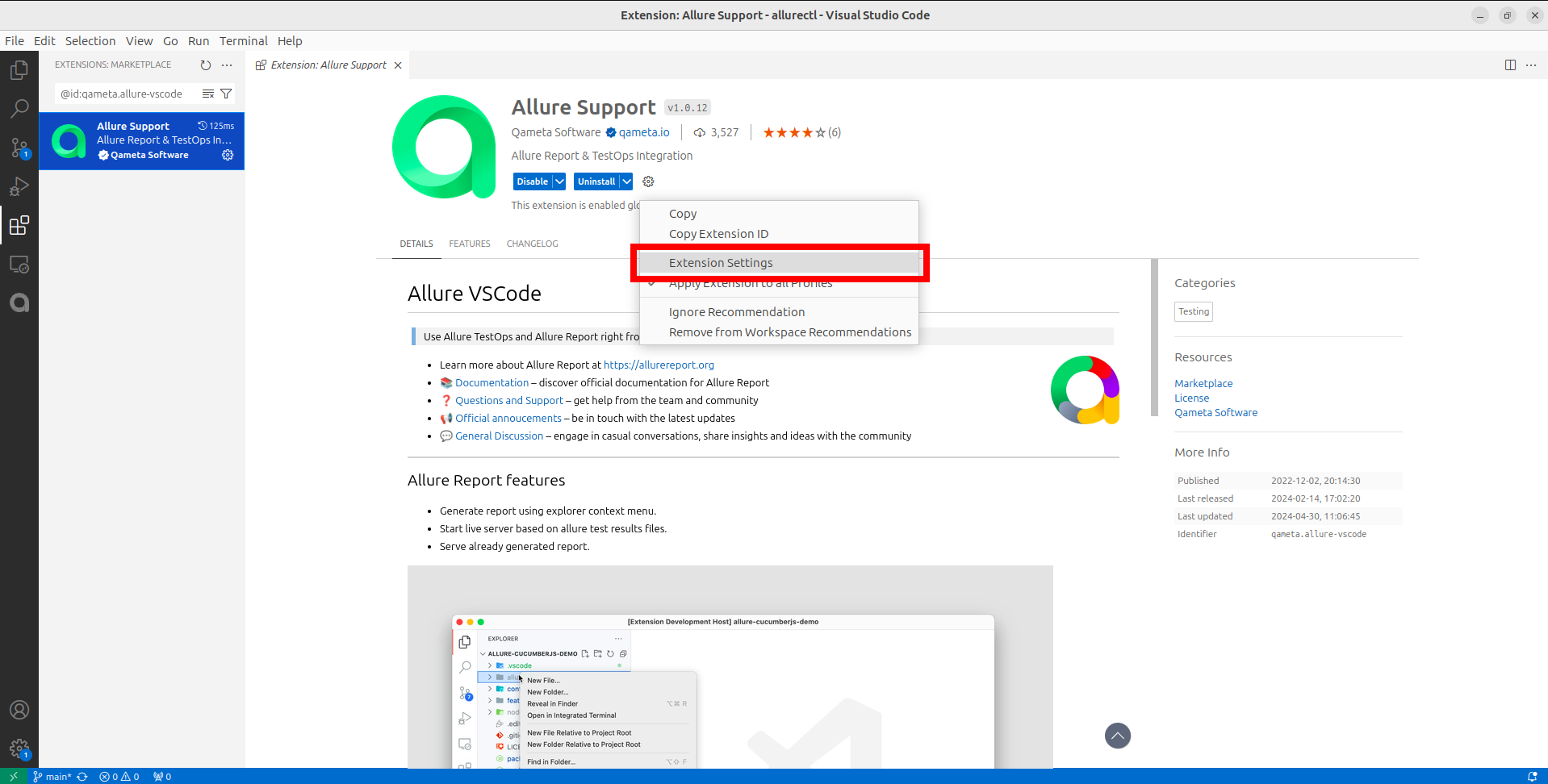Click the extensions search input field
Screen dimensions: 1548x784
pyautogui.click(x=125, y=94)
